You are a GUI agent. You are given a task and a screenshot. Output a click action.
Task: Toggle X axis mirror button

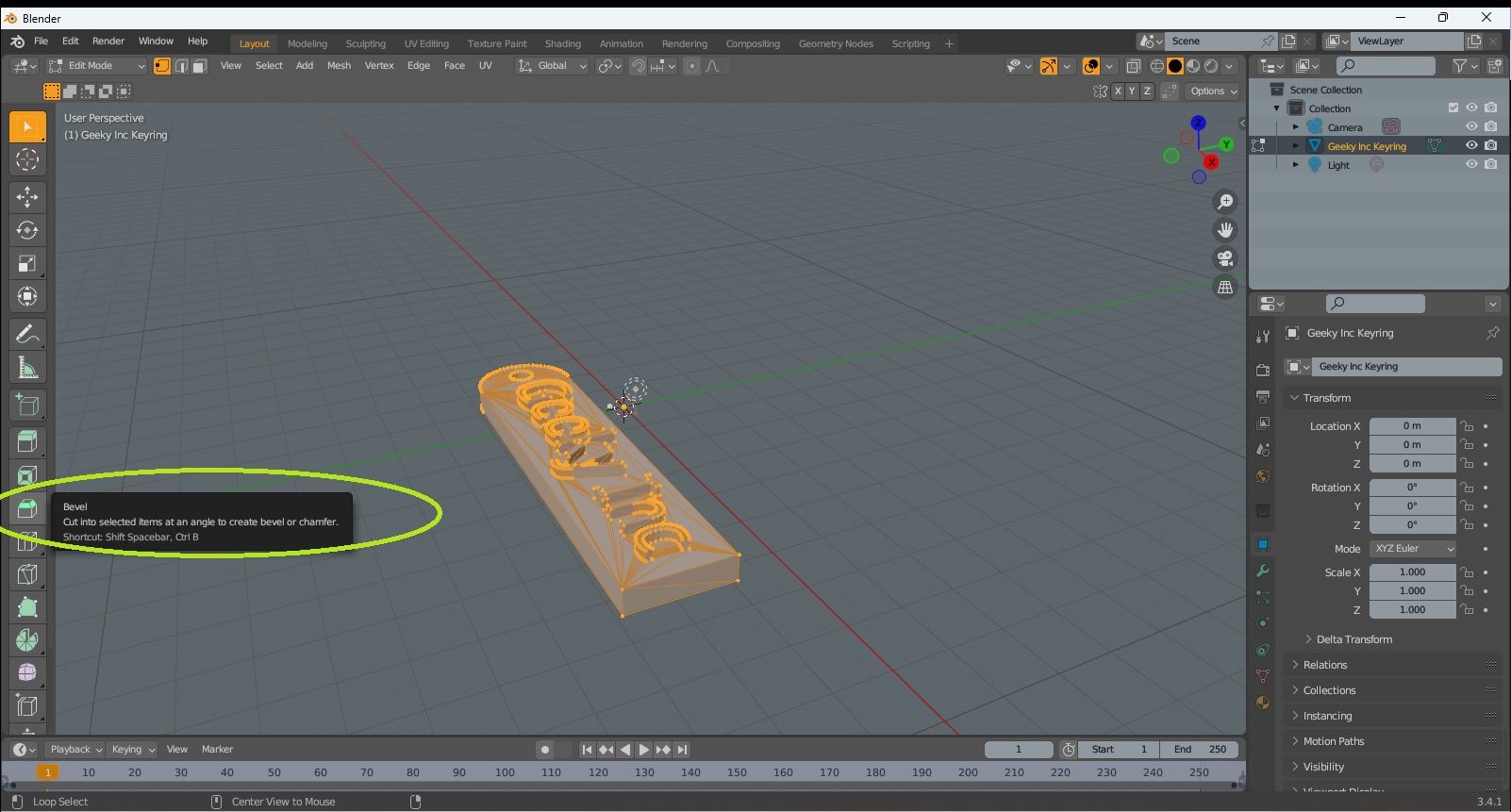pyautogui.click(x=1118, y=91)
